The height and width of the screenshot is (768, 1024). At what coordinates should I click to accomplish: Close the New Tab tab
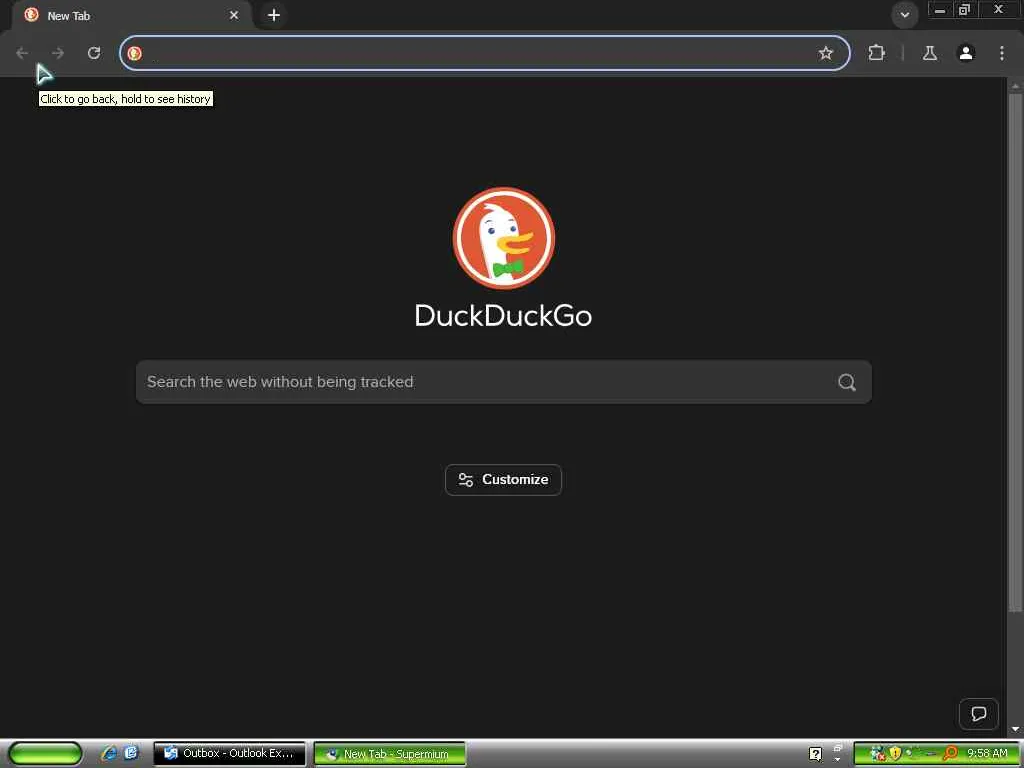pyautogui.click(x=234, y=15)
